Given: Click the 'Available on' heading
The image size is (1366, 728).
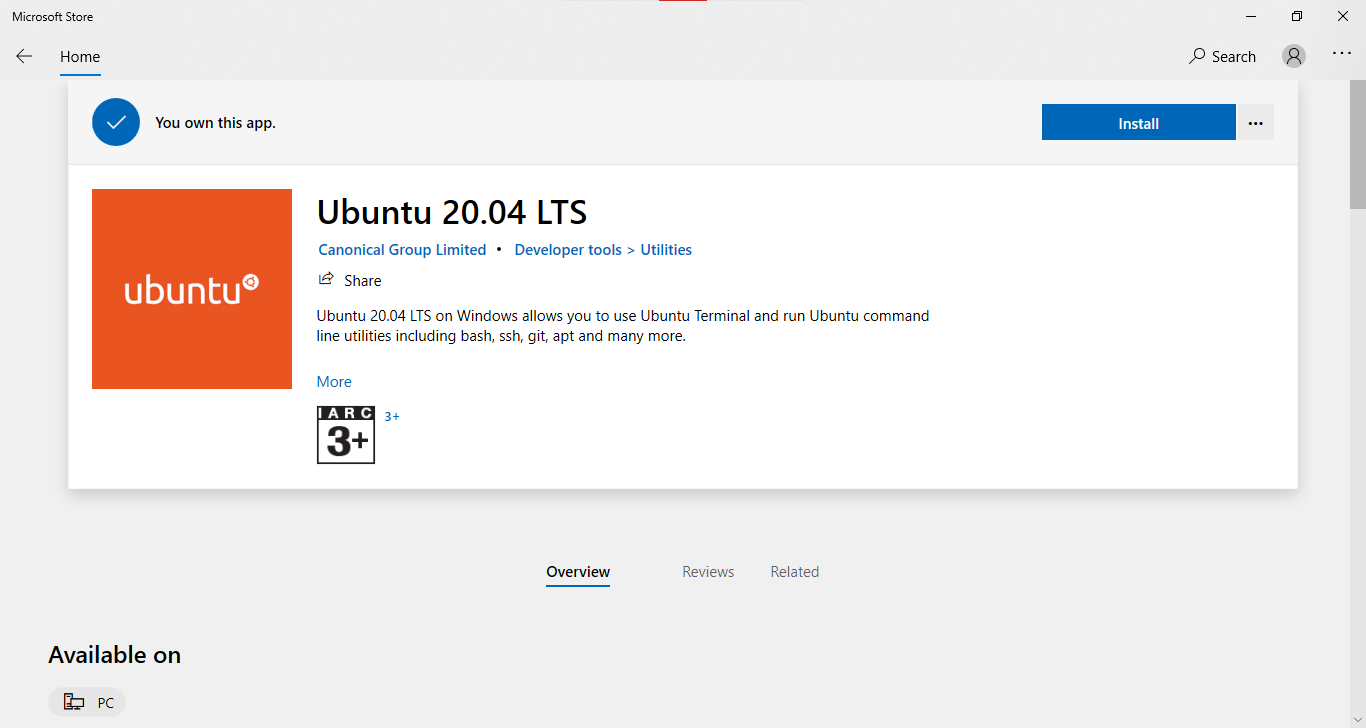Looking at the screenshot, I should 115,655.
